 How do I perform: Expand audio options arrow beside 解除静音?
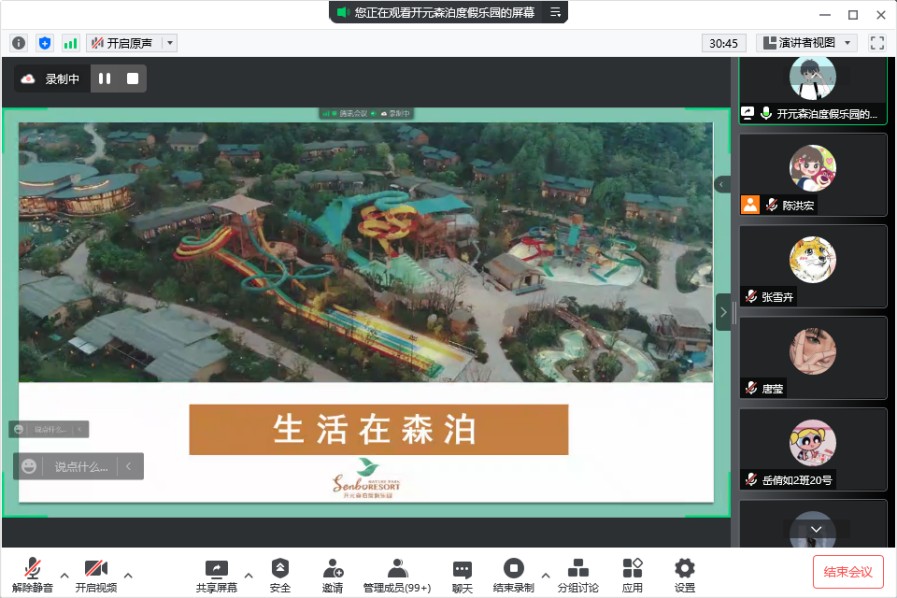pyautogui.click(x=64, y=575)
